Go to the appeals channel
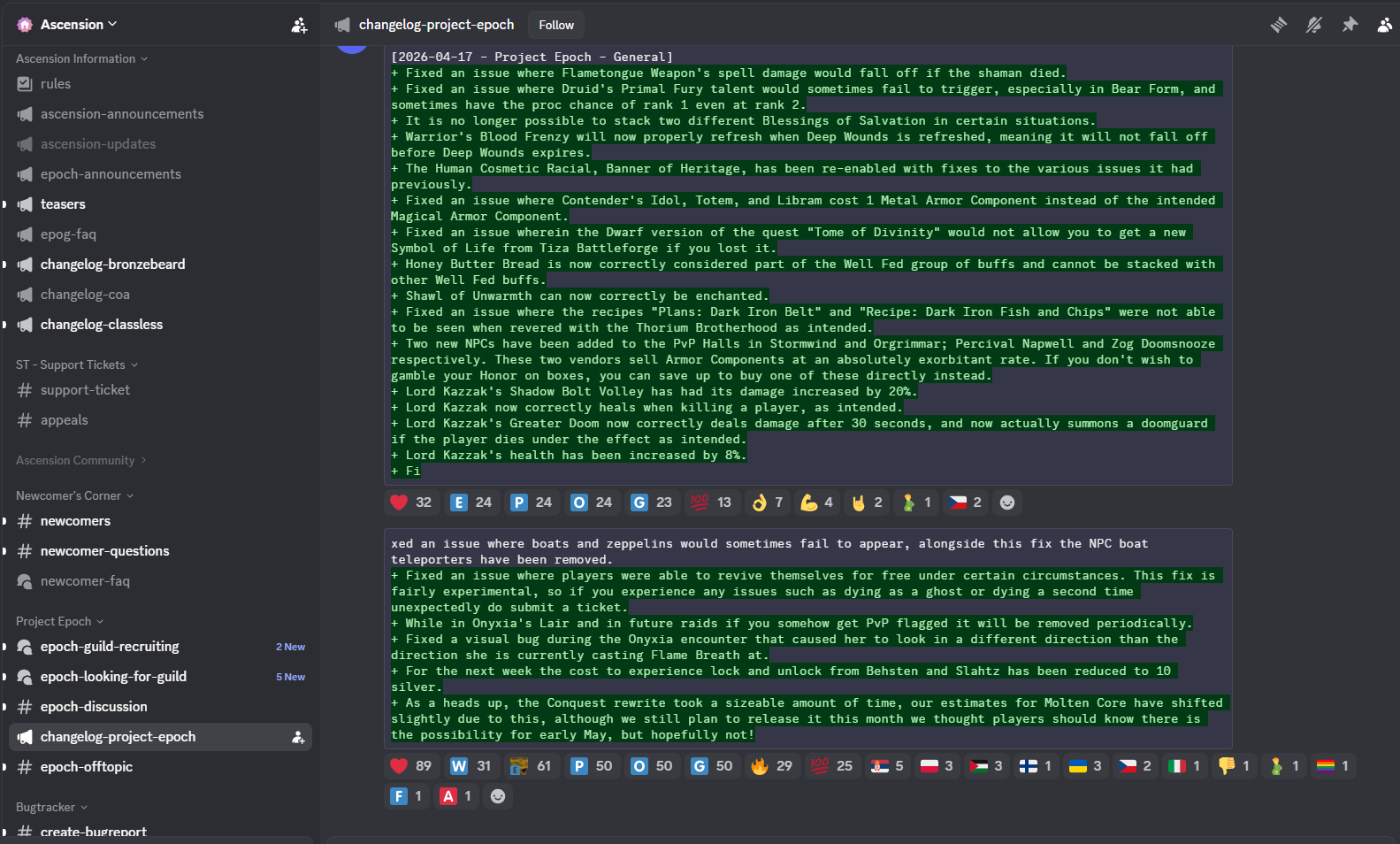The width and height of the screenshot is (1400, 844). point(160,420)
